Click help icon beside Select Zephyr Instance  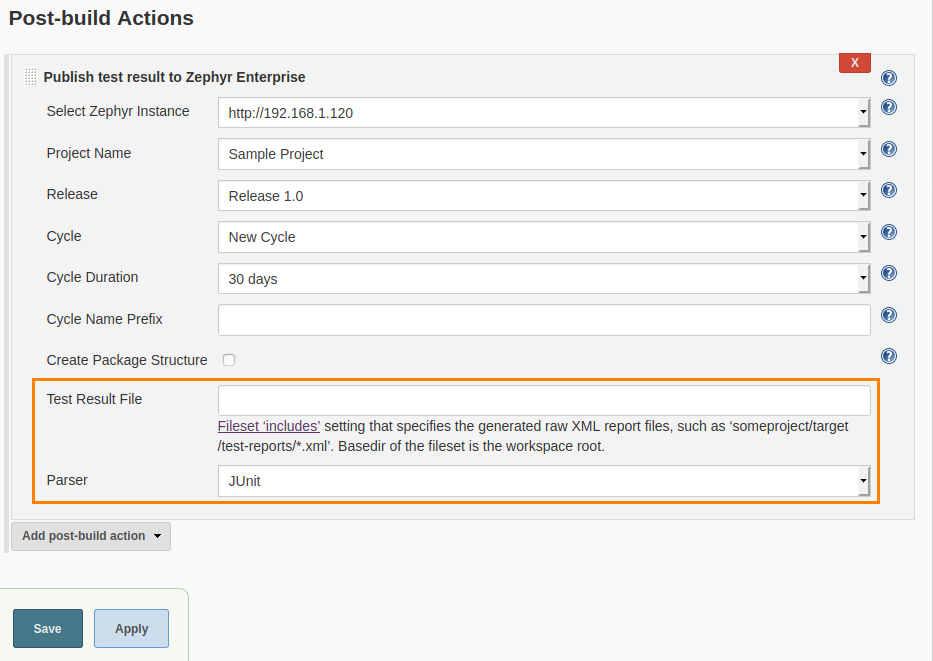tap(888, 108)
